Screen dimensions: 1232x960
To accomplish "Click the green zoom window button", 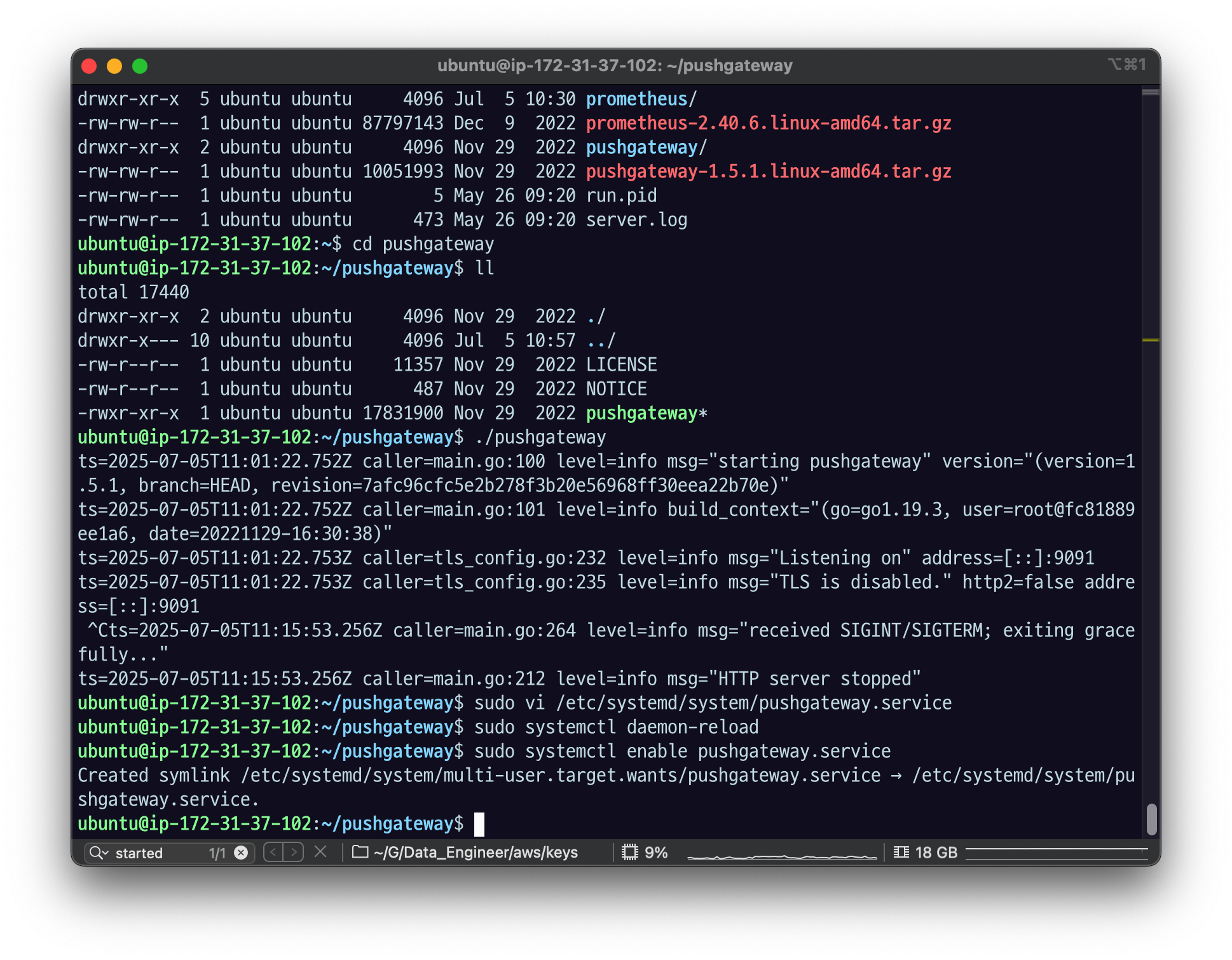I will tap(140, 66).
